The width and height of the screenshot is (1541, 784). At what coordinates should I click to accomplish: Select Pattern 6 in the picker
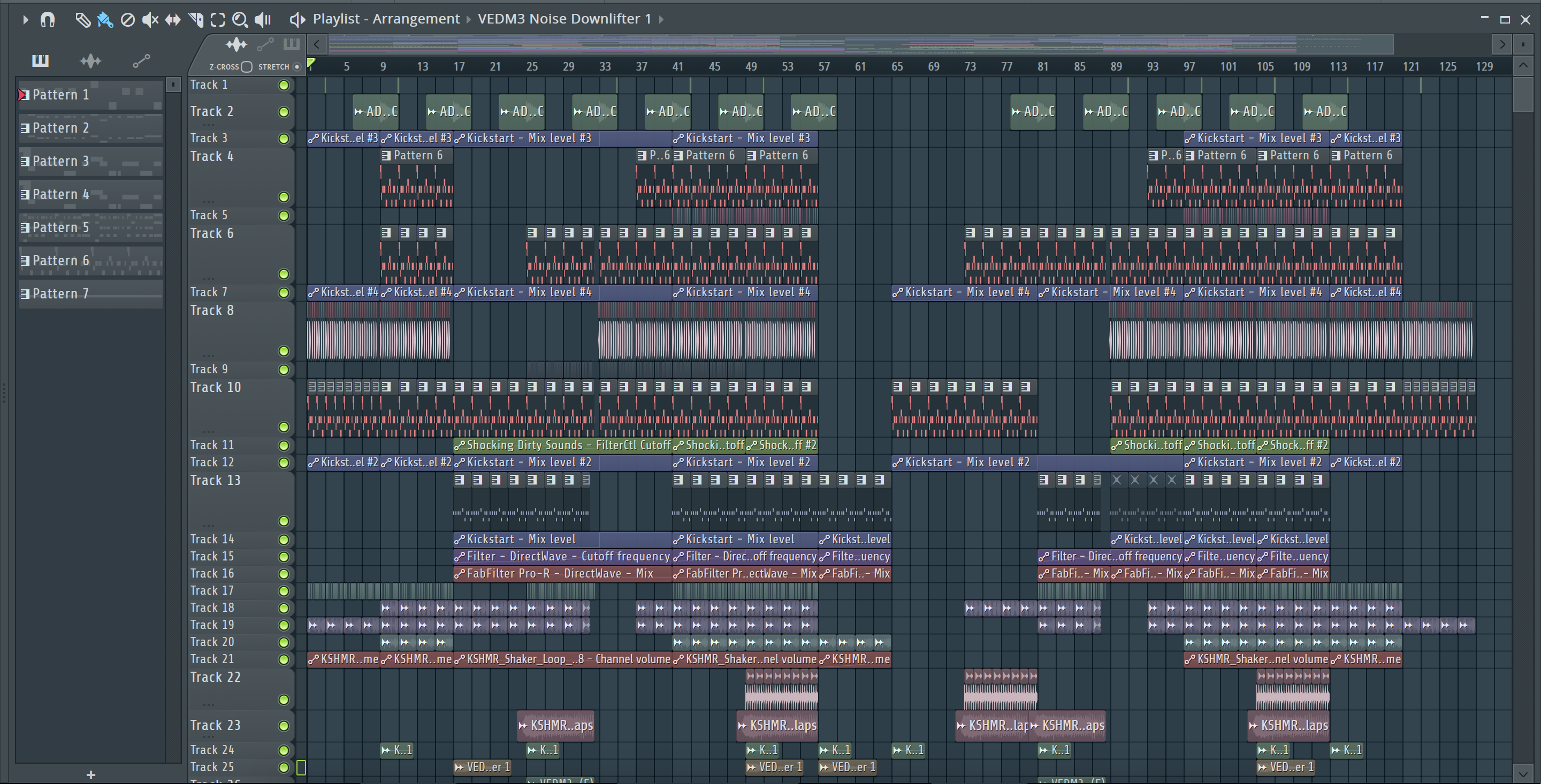click(x=90, y=261)
